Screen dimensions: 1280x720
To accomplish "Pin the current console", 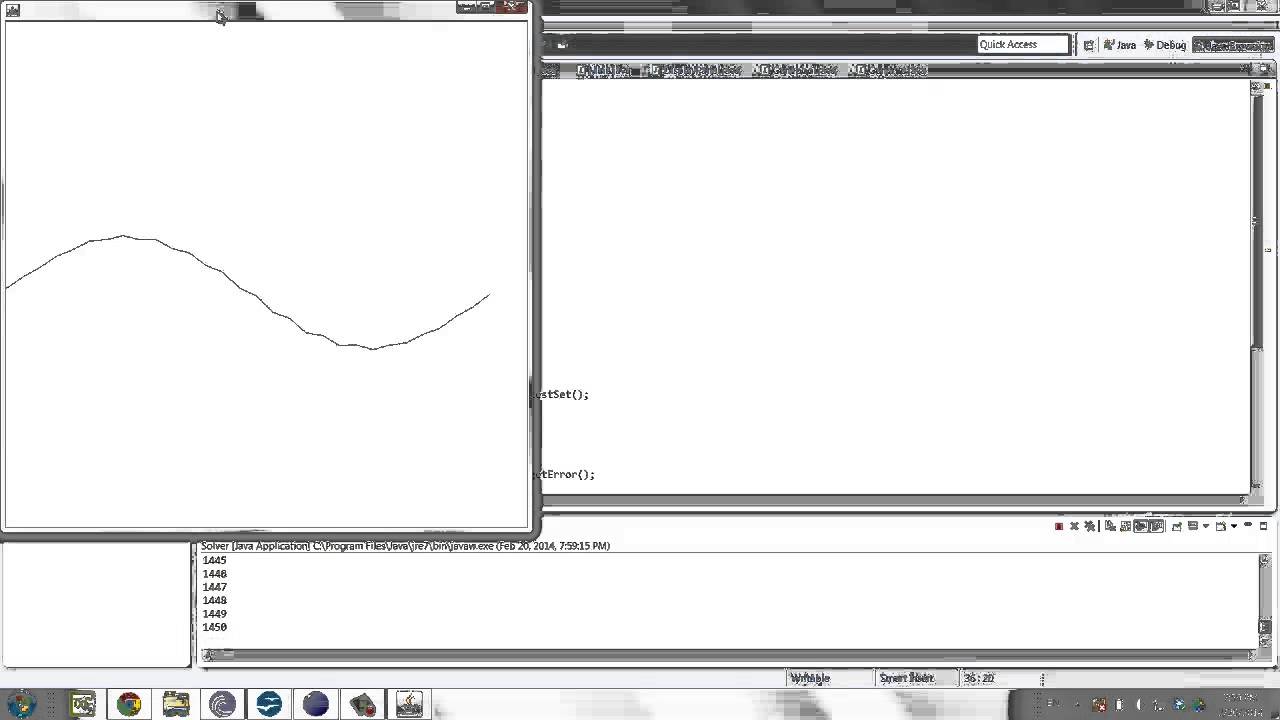I will click(x=1177, y=526).
